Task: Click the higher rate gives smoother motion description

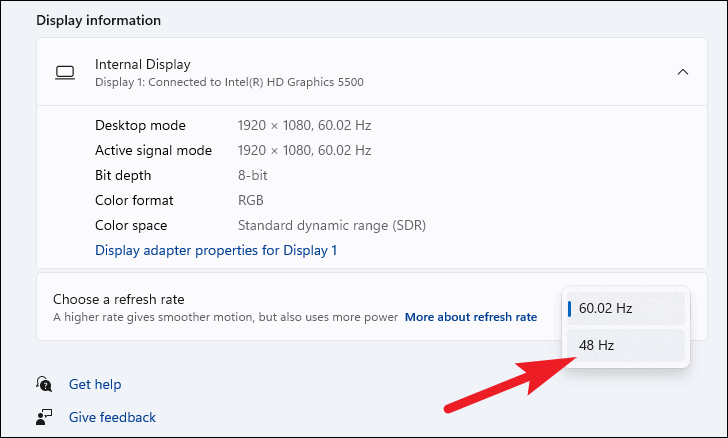Action: tap(225, 317)
